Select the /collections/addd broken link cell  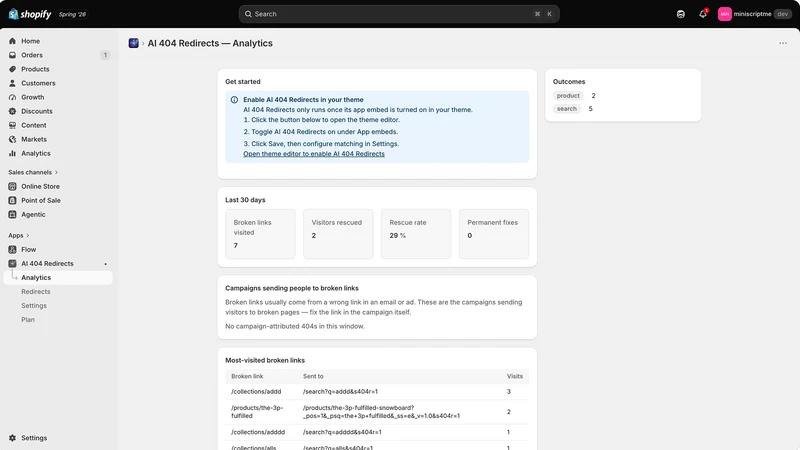(x=256, y=392)
